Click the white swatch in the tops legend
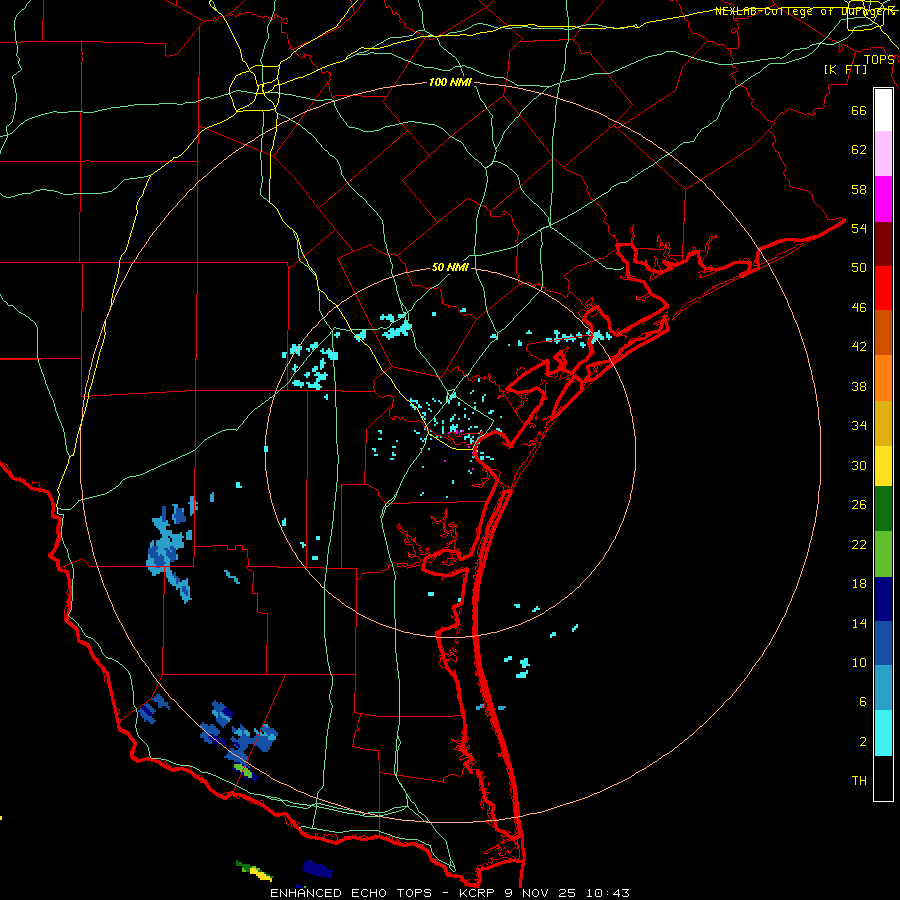Image resolution: width=900 pixels, height=900 pixels. pos(883,110)
